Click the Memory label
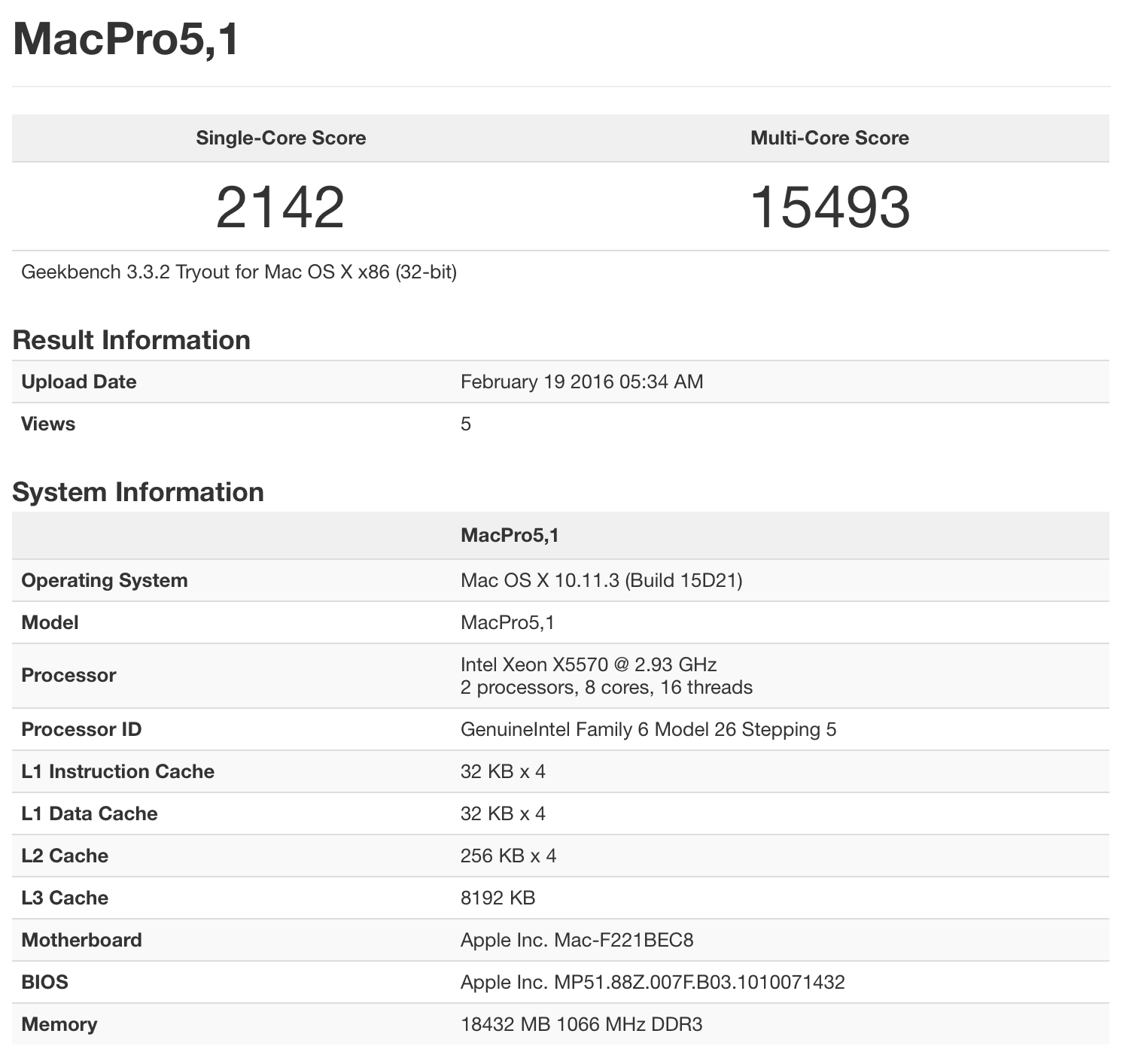The image size is (1132, 1064). coord(59,1024)
